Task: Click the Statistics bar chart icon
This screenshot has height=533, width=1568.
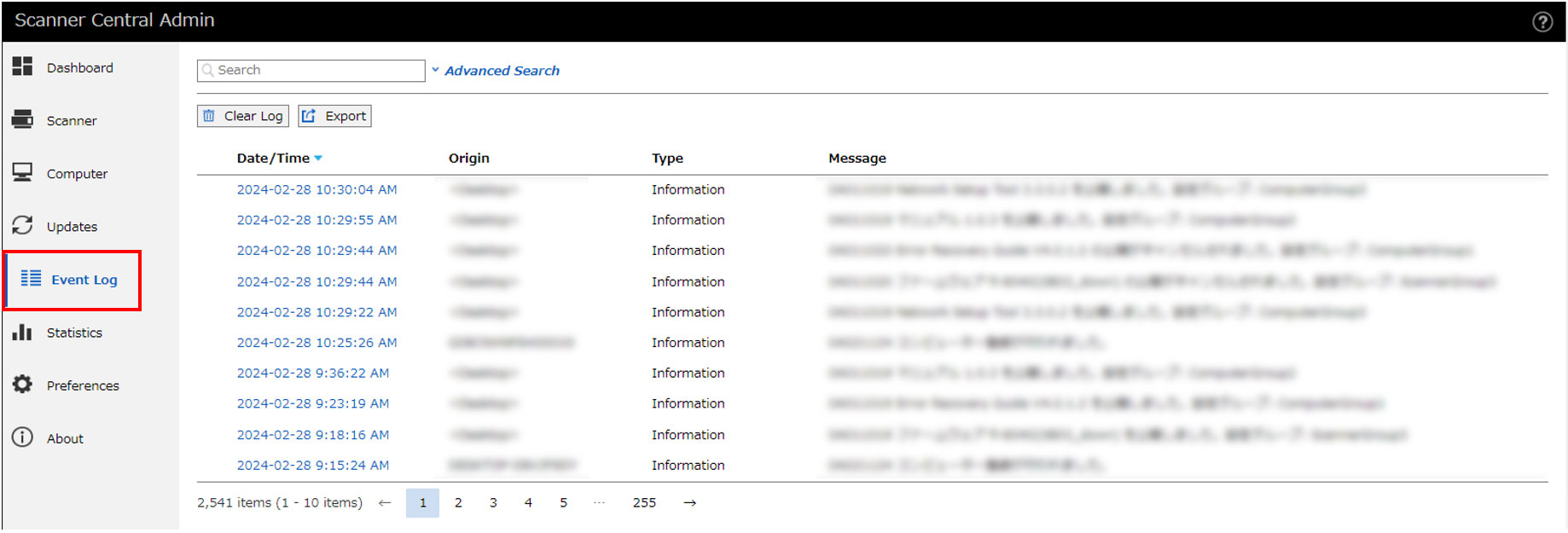Action: point(22,332)
